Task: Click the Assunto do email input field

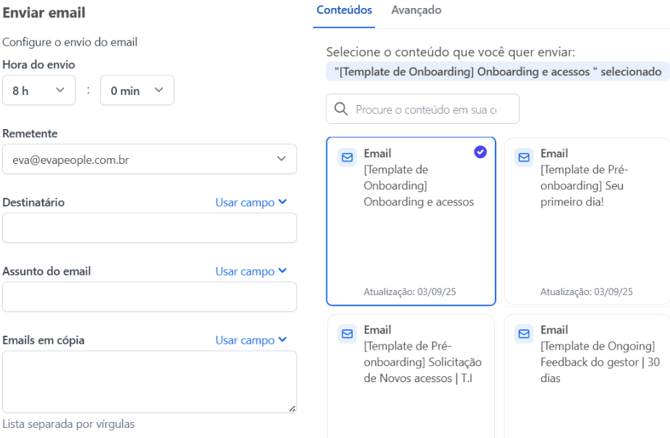Action: coord(149,297)
